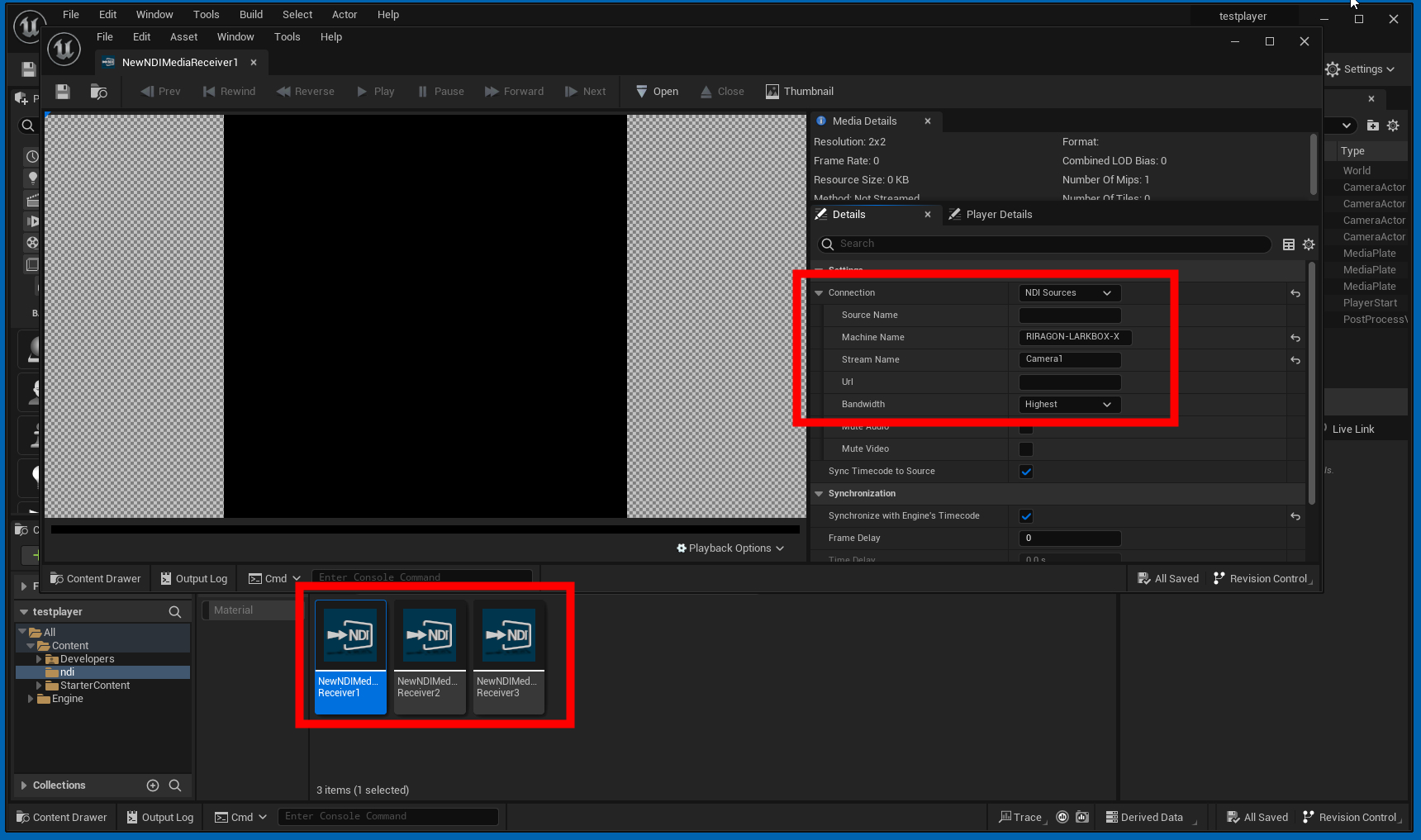Open the Asset menu
This screenshot has height=840, width=1421.
(183, 37)
